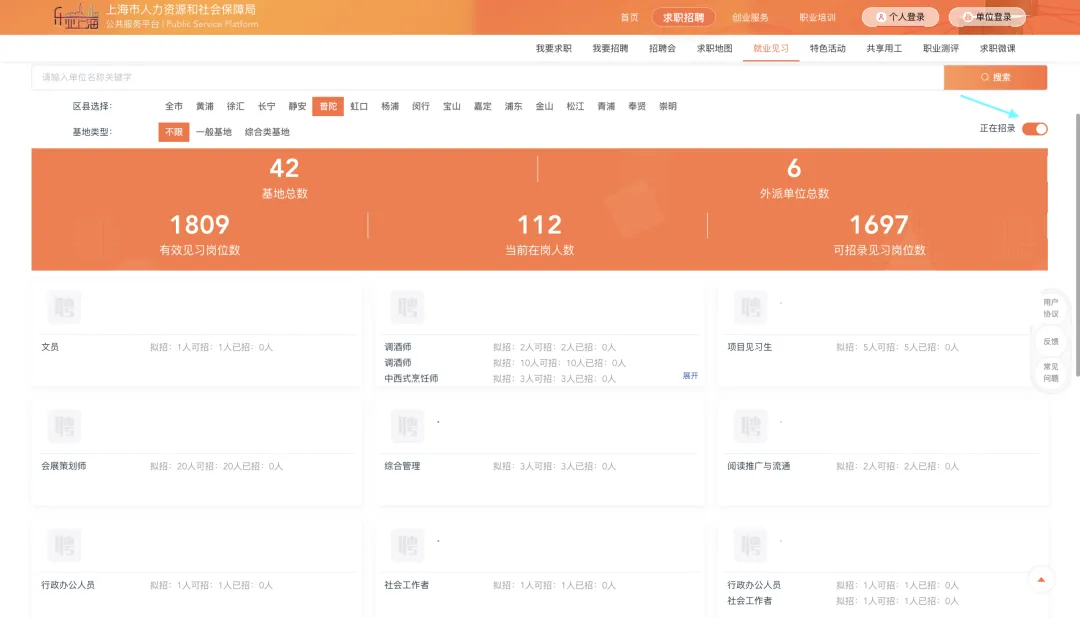The height and width of the screenshot is (618, 1080).
Task: Click the 乐业上海 platform logo
Action: [76, 17]
